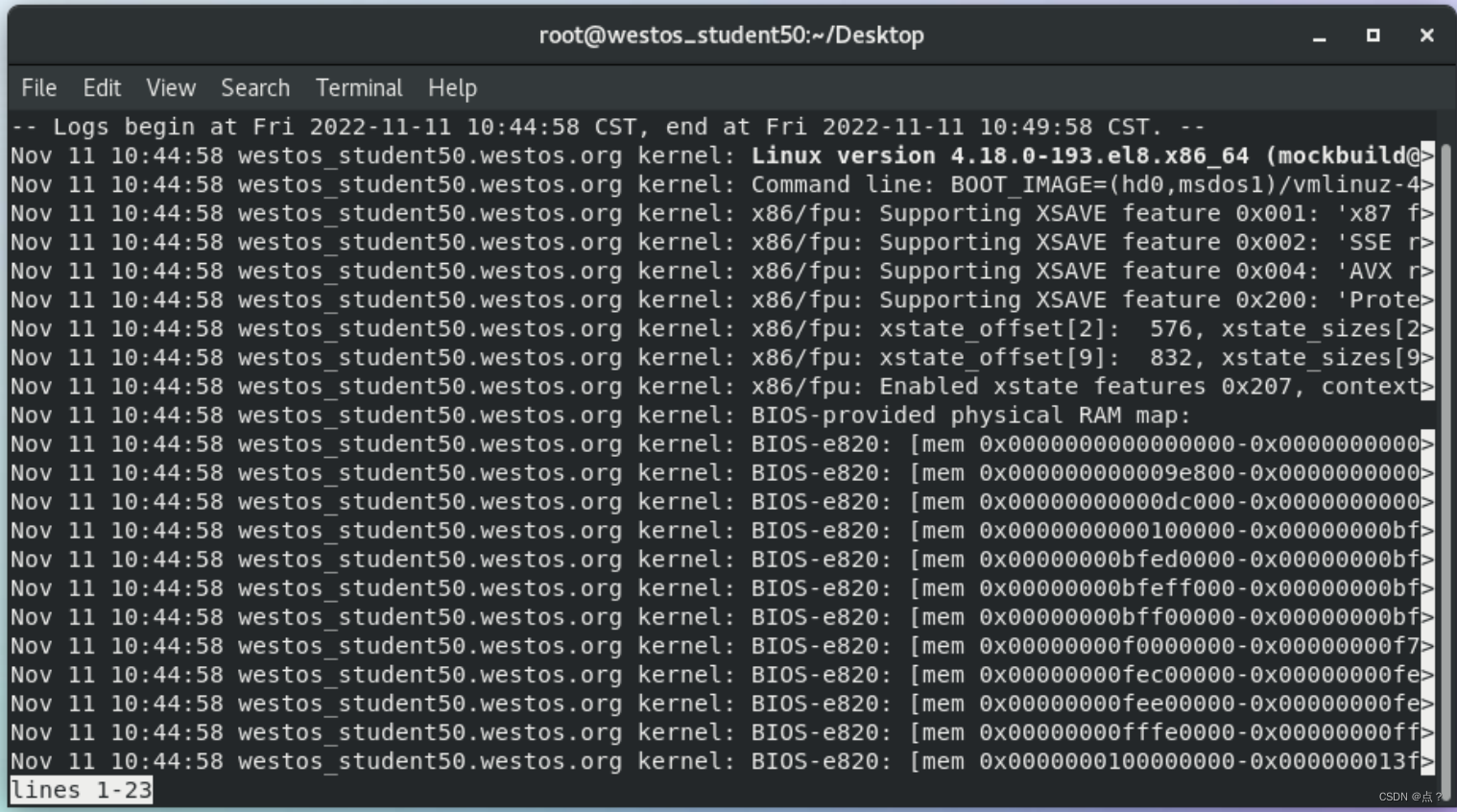Close the terminal window

click(x=1427, y=36)
